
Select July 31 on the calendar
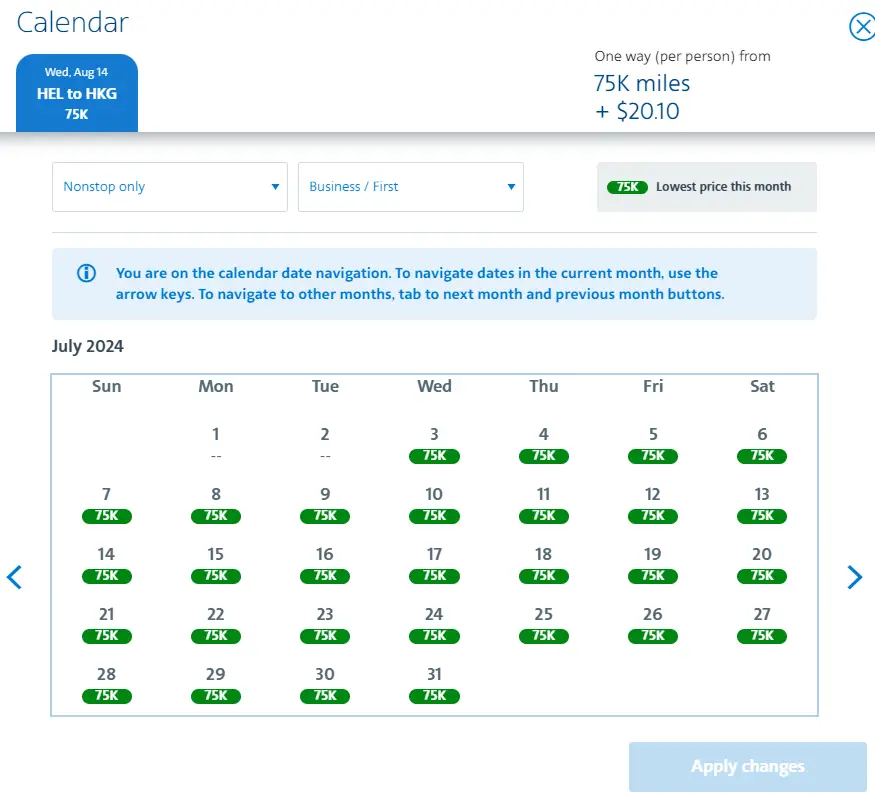click(x=434, y=684)
